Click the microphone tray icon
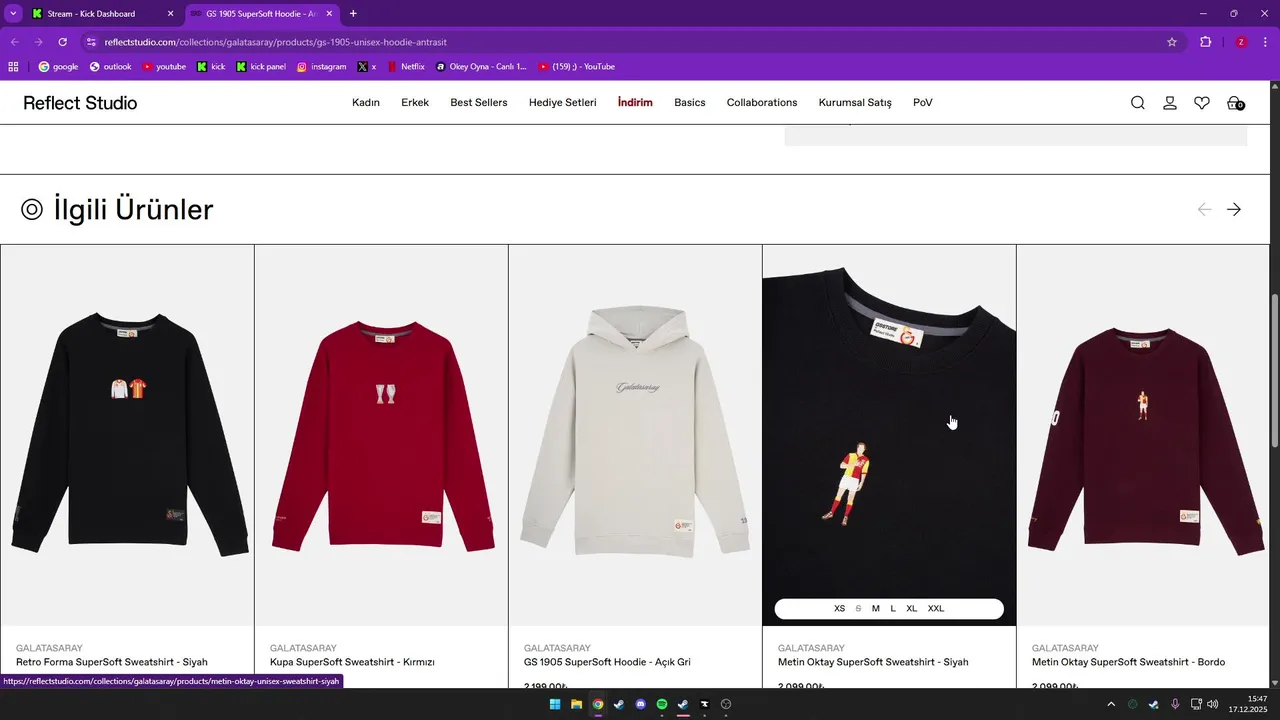Image resolution: width=1280 pixels, height=720 pixels. 1175,704
